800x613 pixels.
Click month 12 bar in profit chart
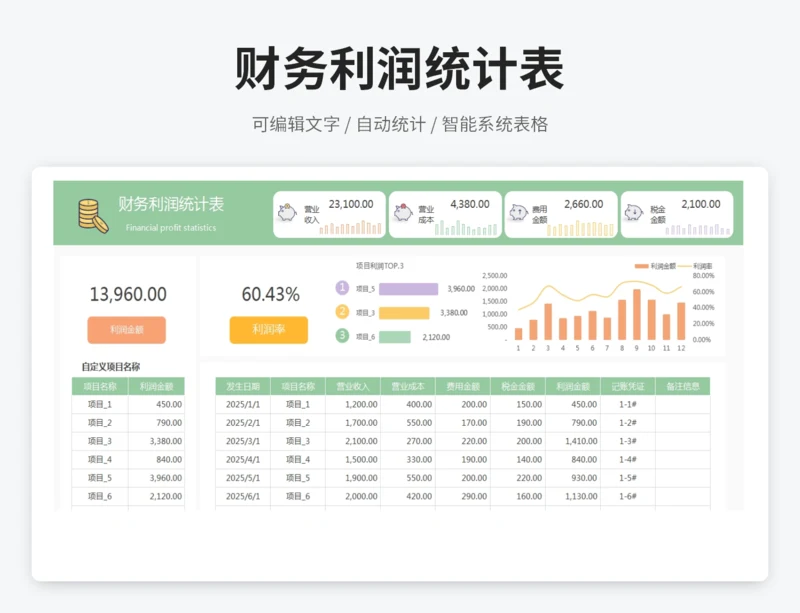681,321
